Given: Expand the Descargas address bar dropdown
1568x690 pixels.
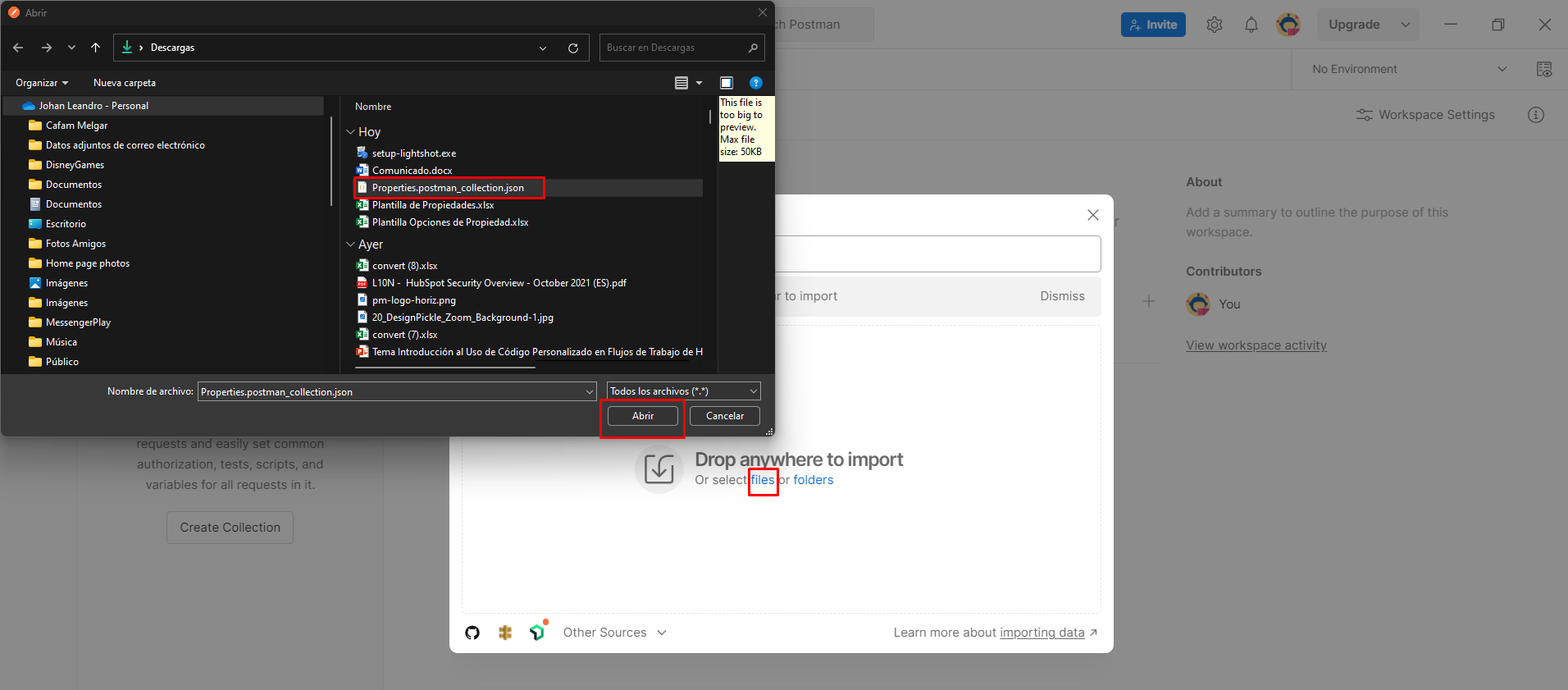Looking at the screenshot, I should 543,48.
